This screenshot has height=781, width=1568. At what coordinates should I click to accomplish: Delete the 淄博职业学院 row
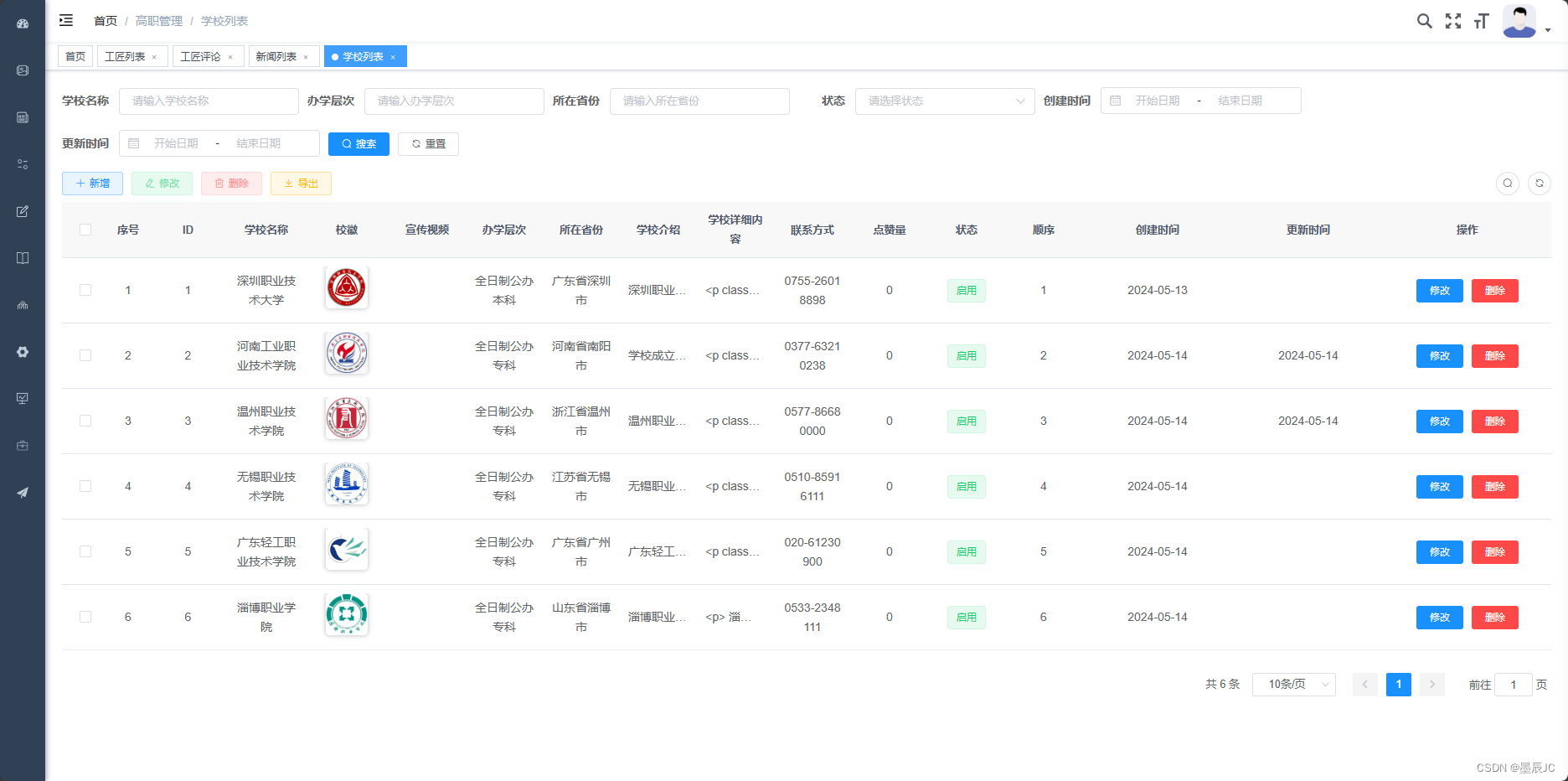click(x=1494, y=618)
